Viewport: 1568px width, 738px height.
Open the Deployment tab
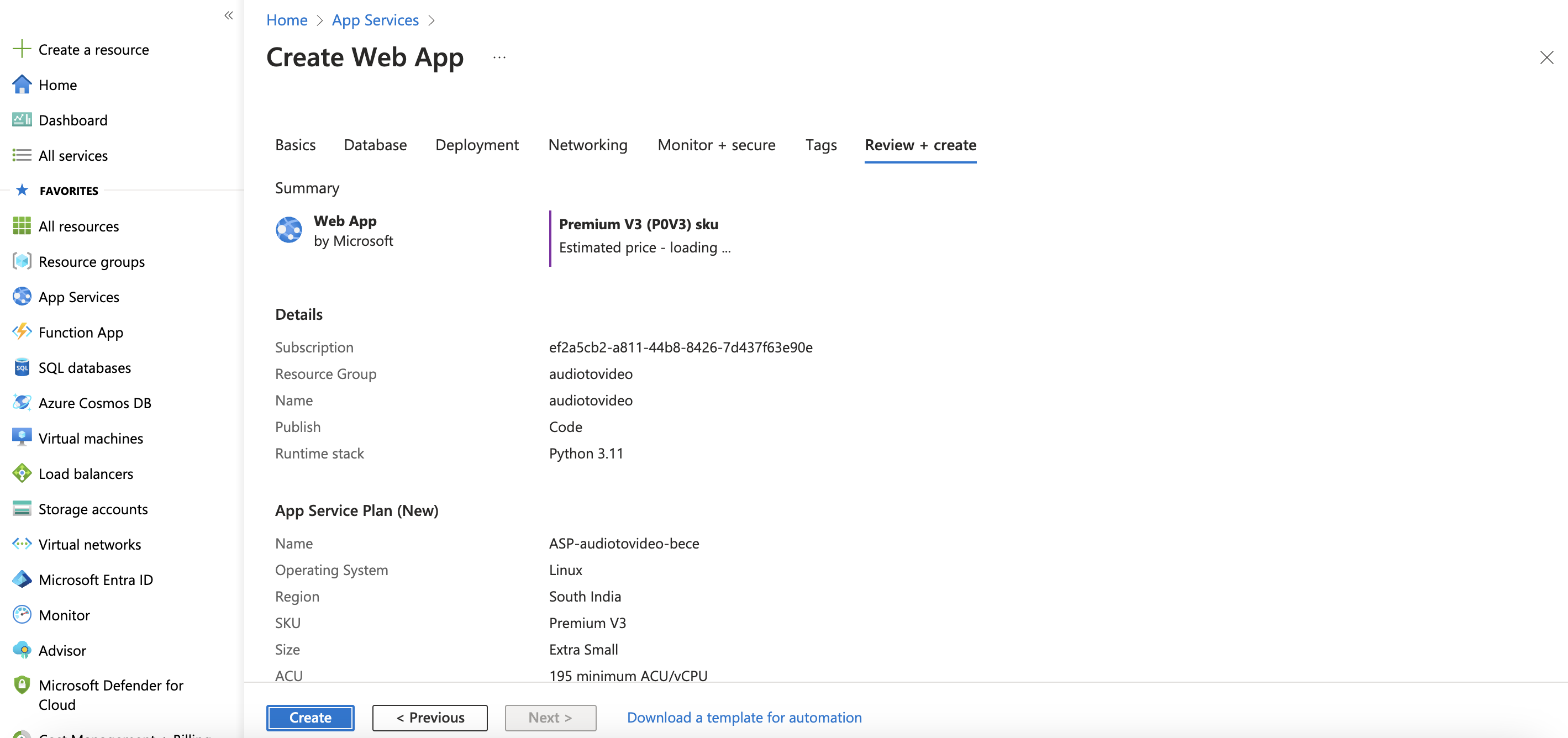click(477, 145)
